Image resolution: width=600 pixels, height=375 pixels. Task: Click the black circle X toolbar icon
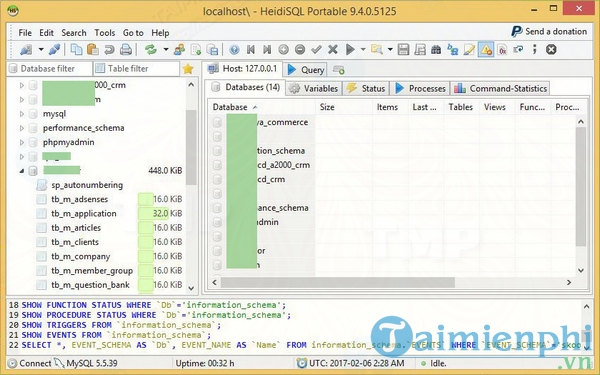tap(551, 50)
